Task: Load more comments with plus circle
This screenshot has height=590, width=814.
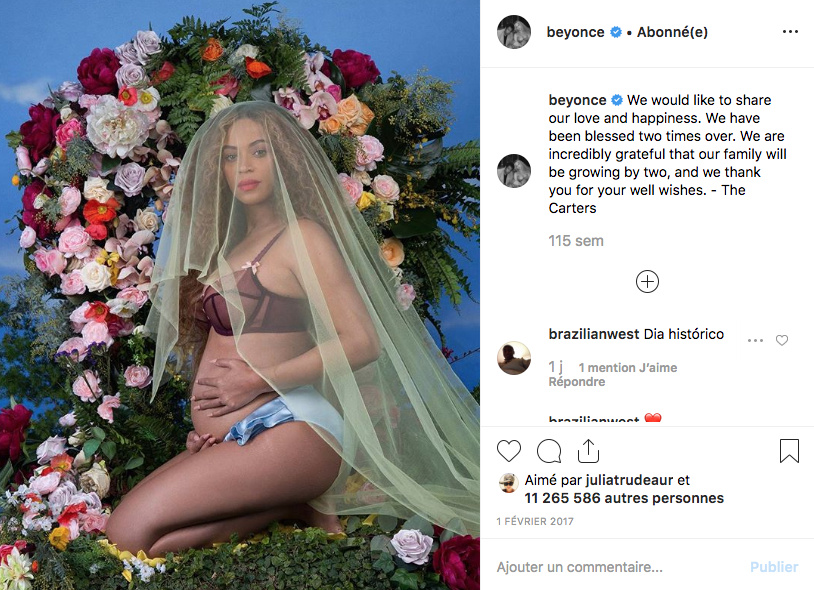Action: [x=647, y=281]
